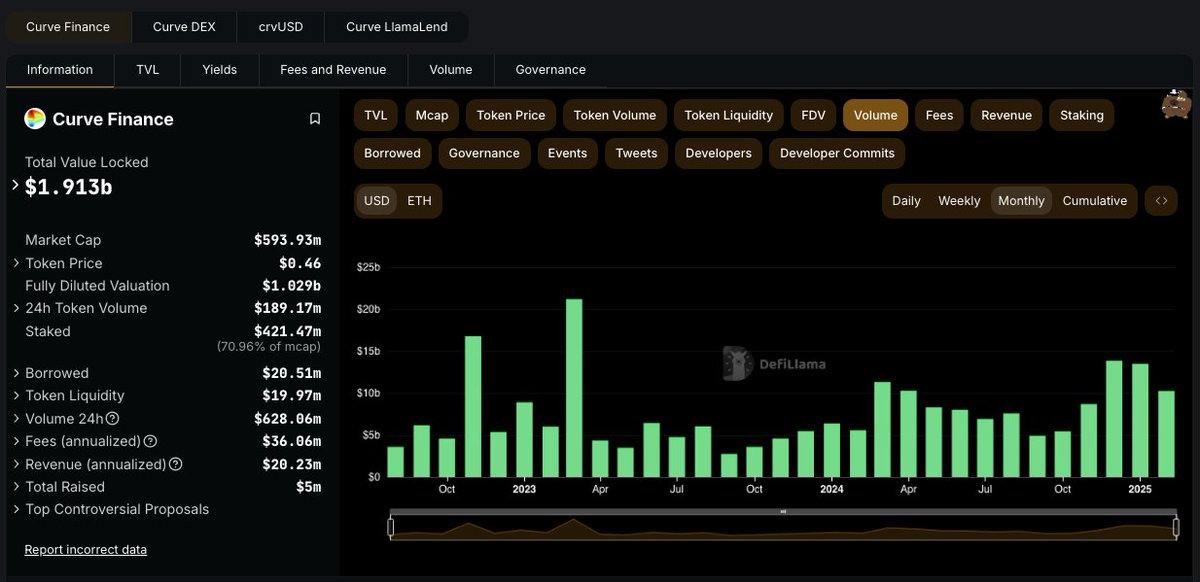Disable the active Volume chart metric

(x=875, y=115)
